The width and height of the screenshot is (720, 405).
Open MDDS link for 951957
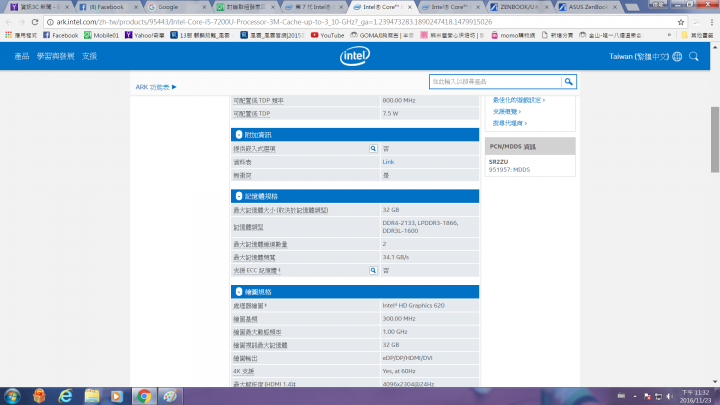522,169
